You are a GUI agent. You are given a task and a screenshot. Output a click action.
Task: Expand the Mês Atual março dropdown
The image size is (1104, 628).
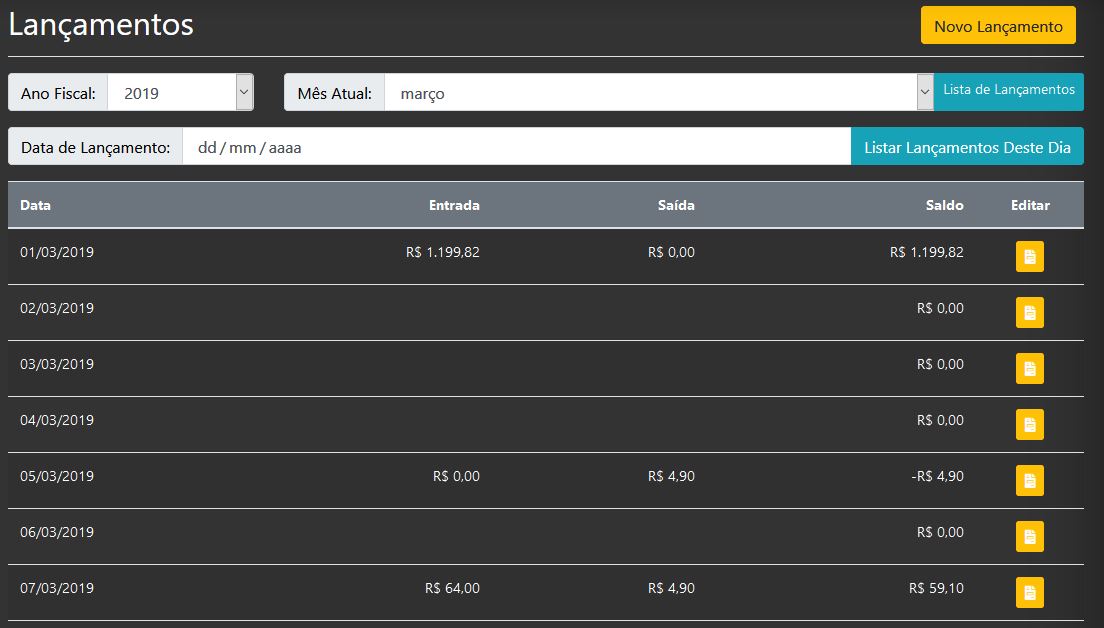click(658, 93)
